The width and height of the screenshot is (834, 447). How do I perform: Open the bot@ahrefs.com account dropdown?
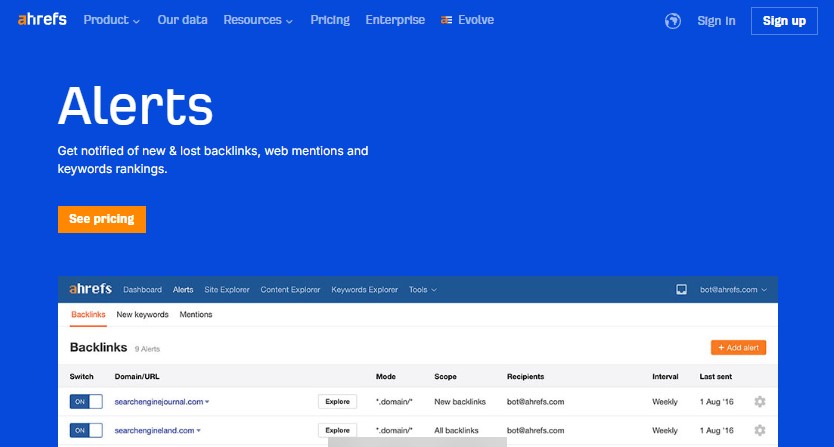(733, 289)
